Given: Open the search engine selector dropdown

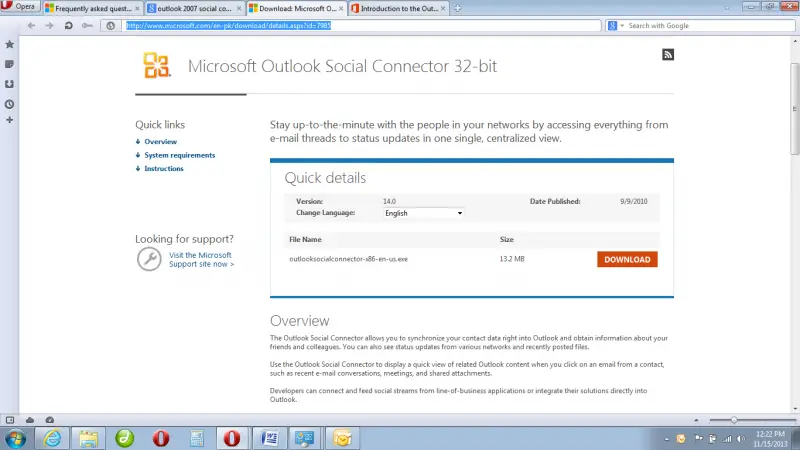Looking at the screenshot, I should (x=616, y=26).
